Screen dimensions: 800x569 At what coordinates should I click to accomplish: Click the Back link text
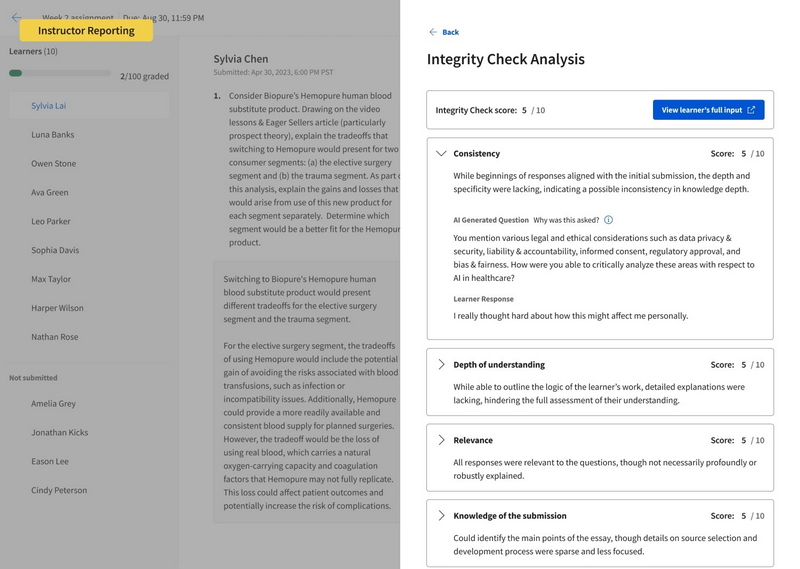click(450, 32)
